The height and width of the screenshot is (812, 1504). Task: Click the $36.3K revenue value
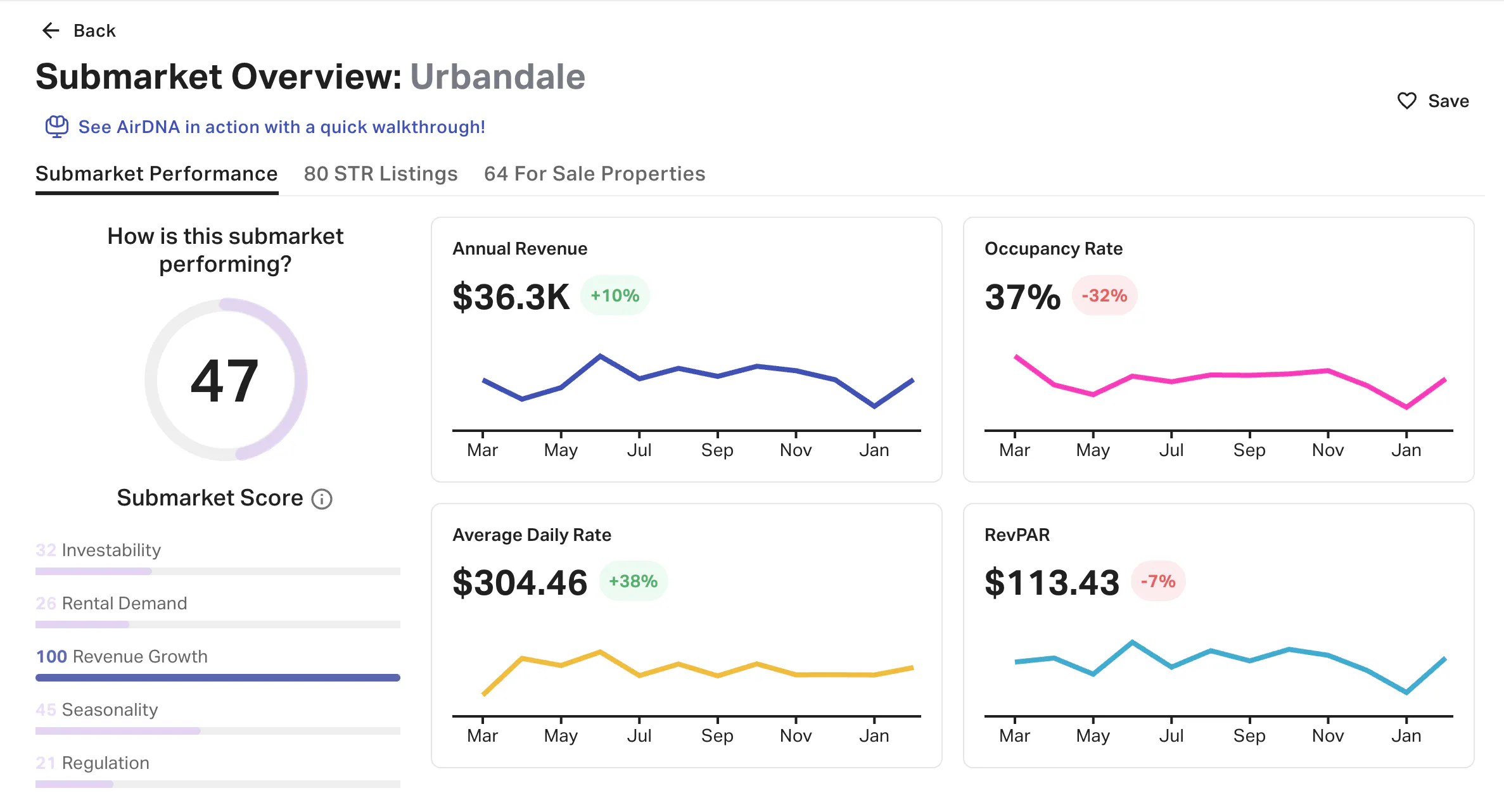click(511, 296)
